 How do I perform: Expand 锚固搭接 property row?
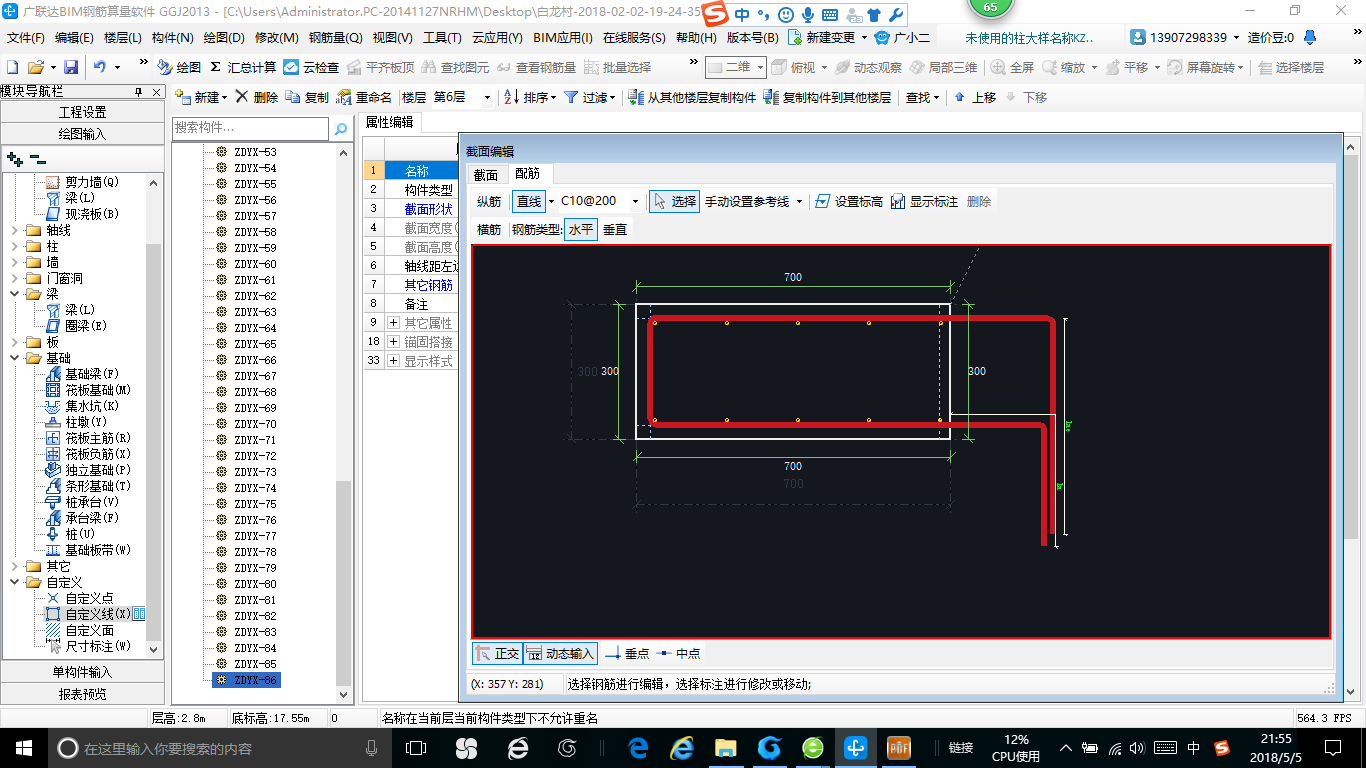[x=393, y=342]
